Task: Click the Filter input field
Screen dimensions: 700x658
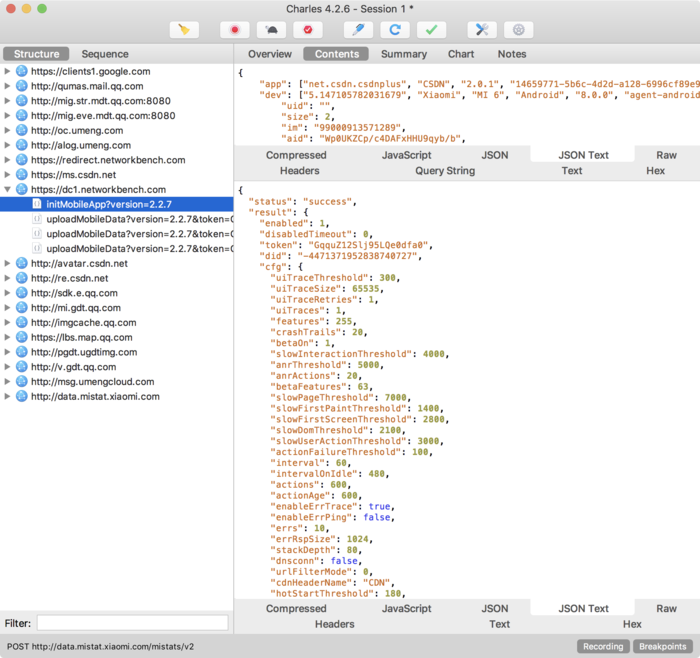Action: point(133,623)
